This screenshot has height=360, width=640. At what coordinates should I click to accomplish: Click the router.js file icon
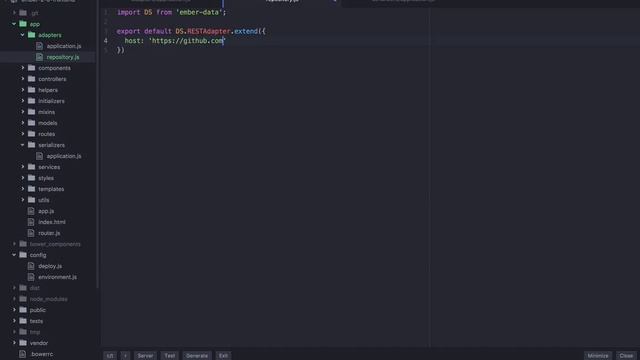click(x=31, y=233)
